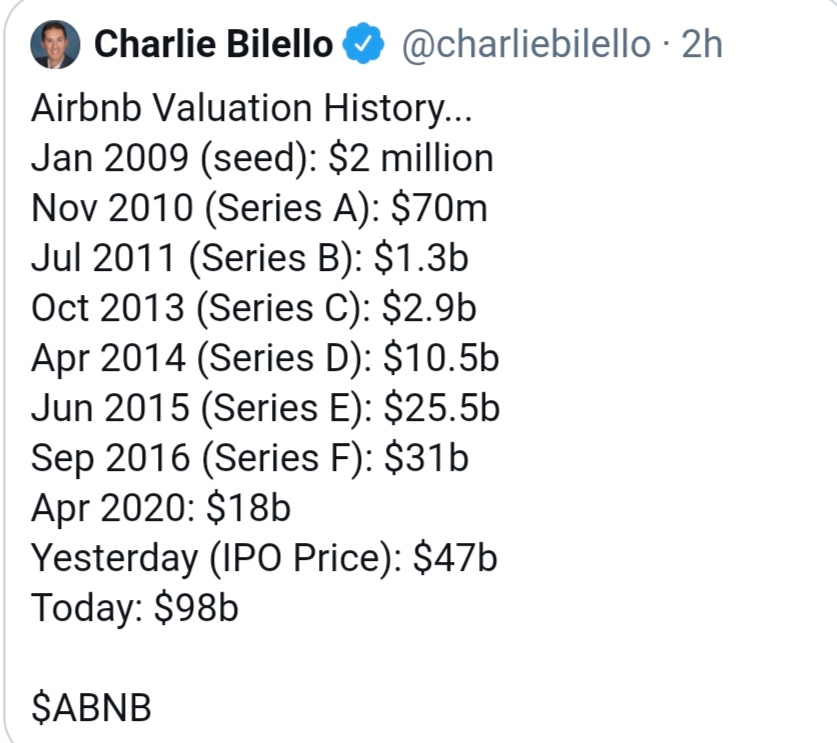The height and width of the screenshot is (743, 837).
Task: Click the '(IPO Price)' text
Action: click(x=306, y=558)
